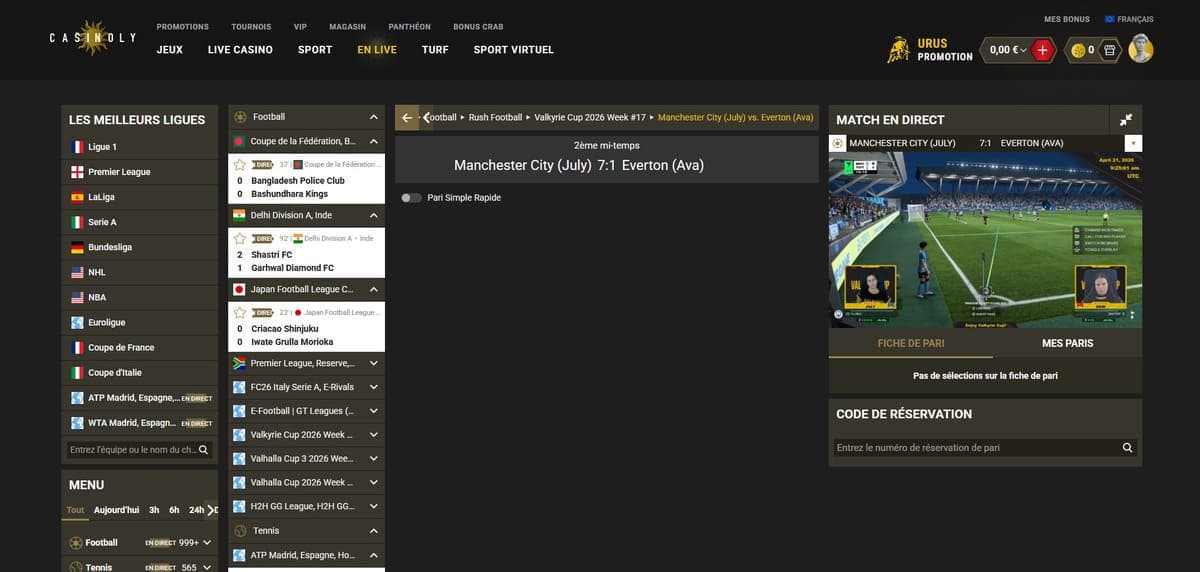The width and height of the screenshot is (1200, 572).
Task: Open the JEUX menu
Action: 170,49
